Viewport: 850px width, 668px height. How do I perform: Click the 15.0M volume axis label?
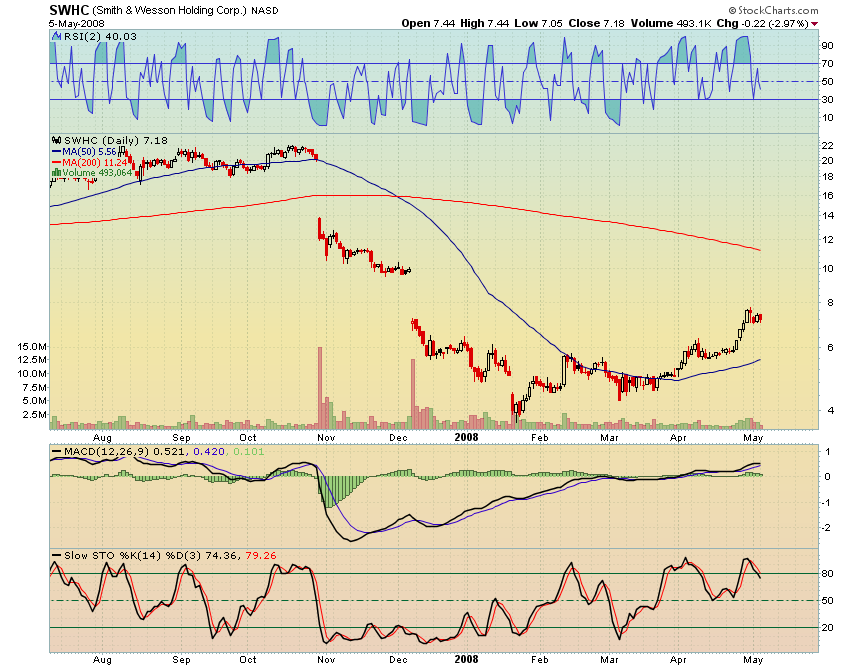coord(32,346)
